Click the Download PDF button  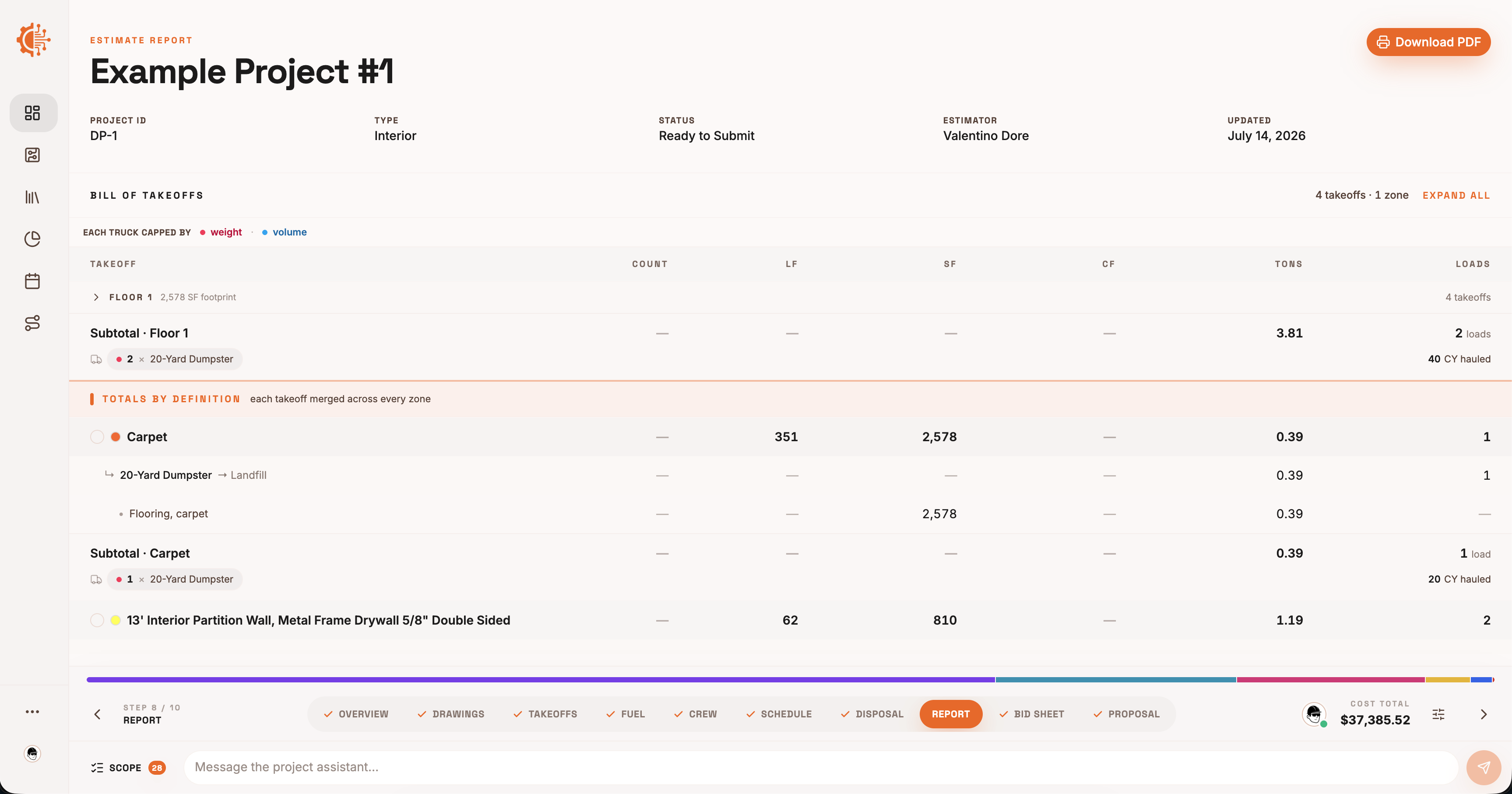1429,42
